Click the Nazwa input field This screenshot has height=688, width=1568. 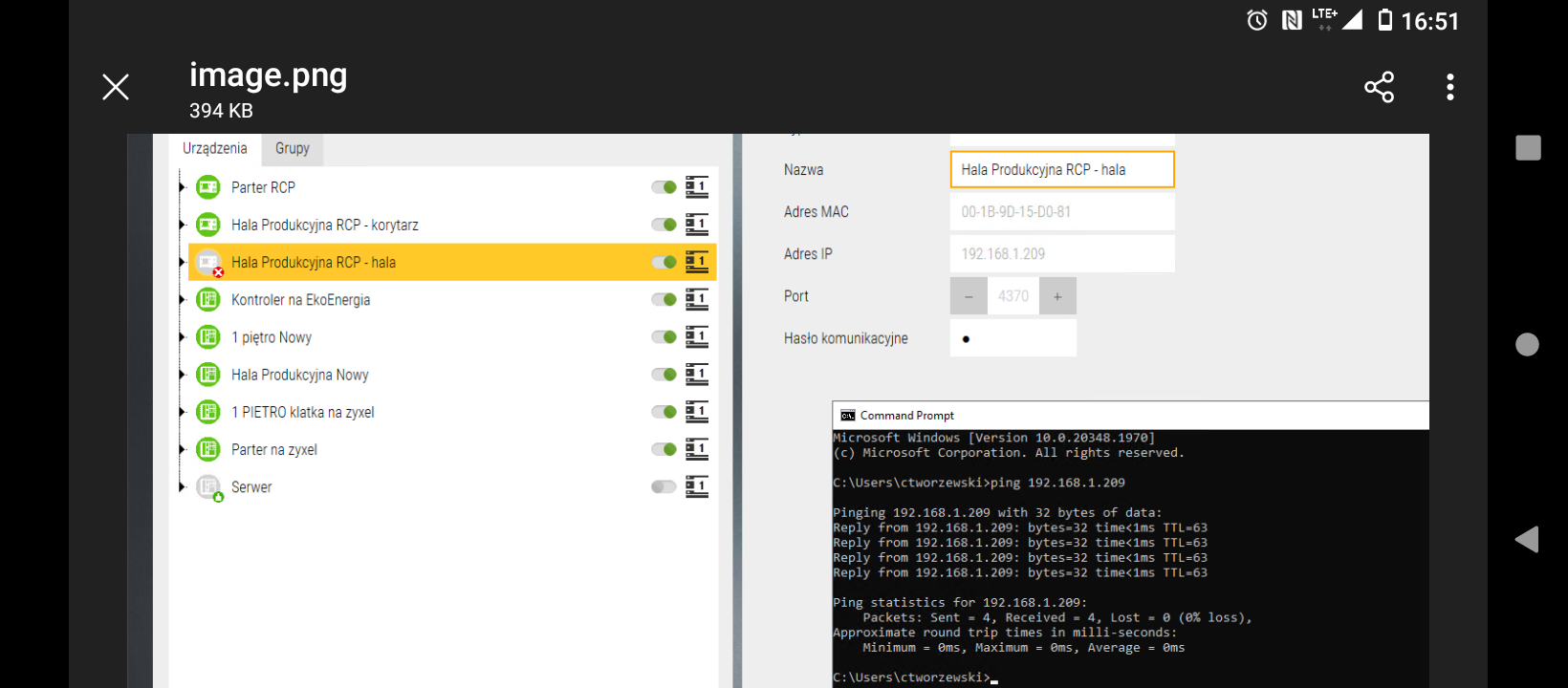pos(1062,170)
